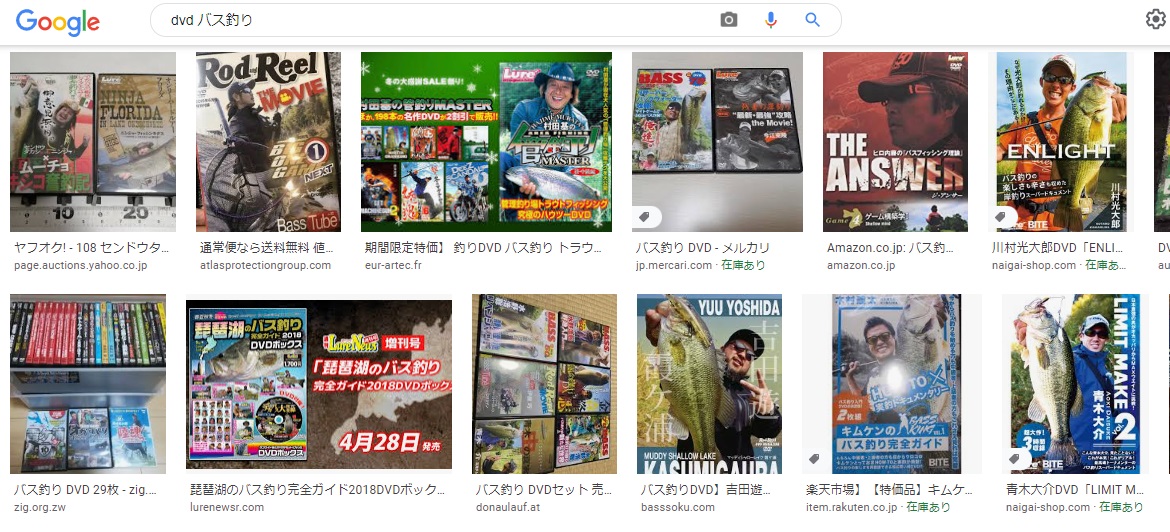Click product tag icon on Mercari thumbnail
1170x532 pixels.
(x=645, y=217)
